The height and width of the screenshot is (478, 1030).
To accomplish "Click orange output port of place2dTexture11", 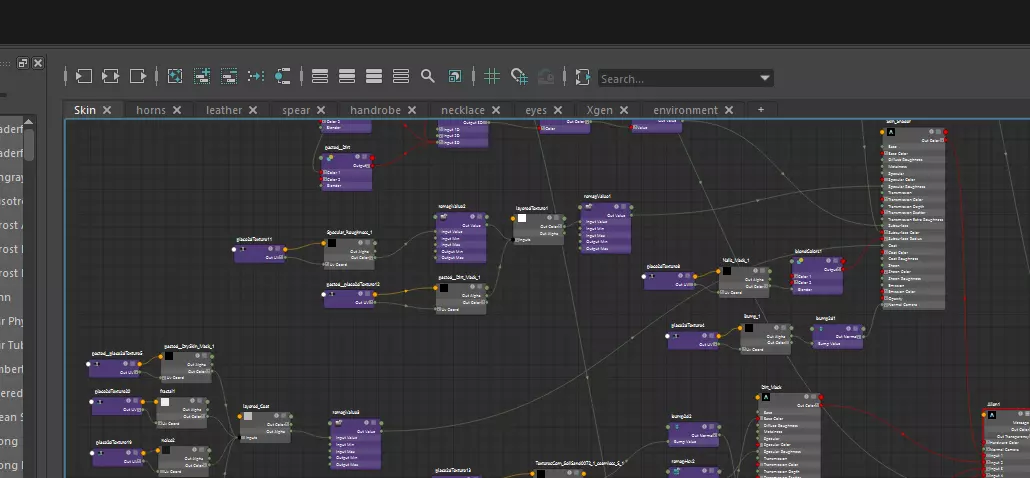I will (x=285, y=250).
